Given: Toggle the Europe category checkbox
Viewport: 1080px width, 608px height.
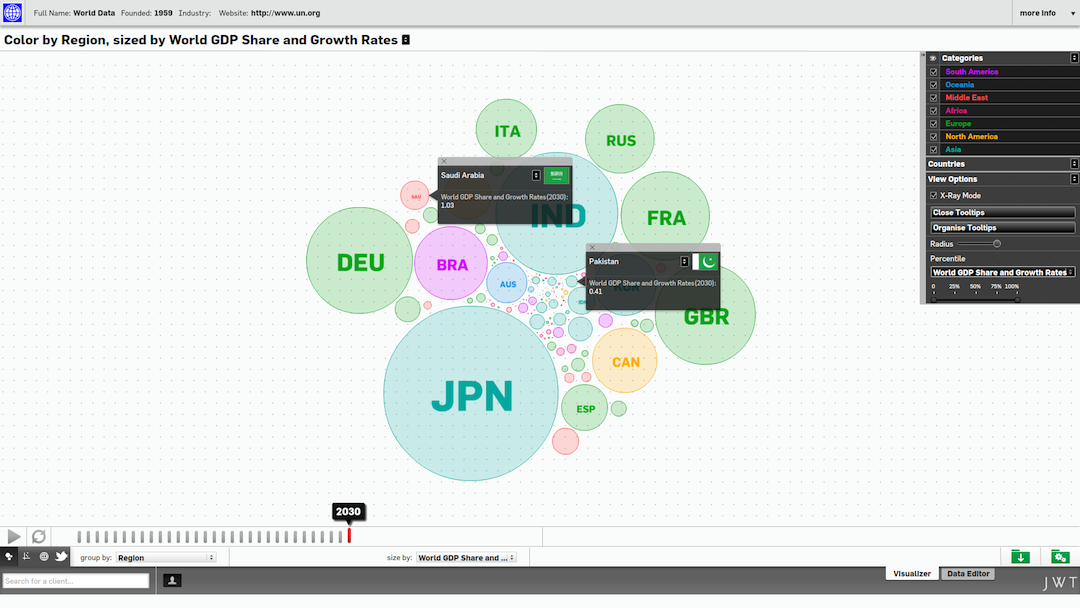Looking at the screenshot, I should tap(934, 124).
